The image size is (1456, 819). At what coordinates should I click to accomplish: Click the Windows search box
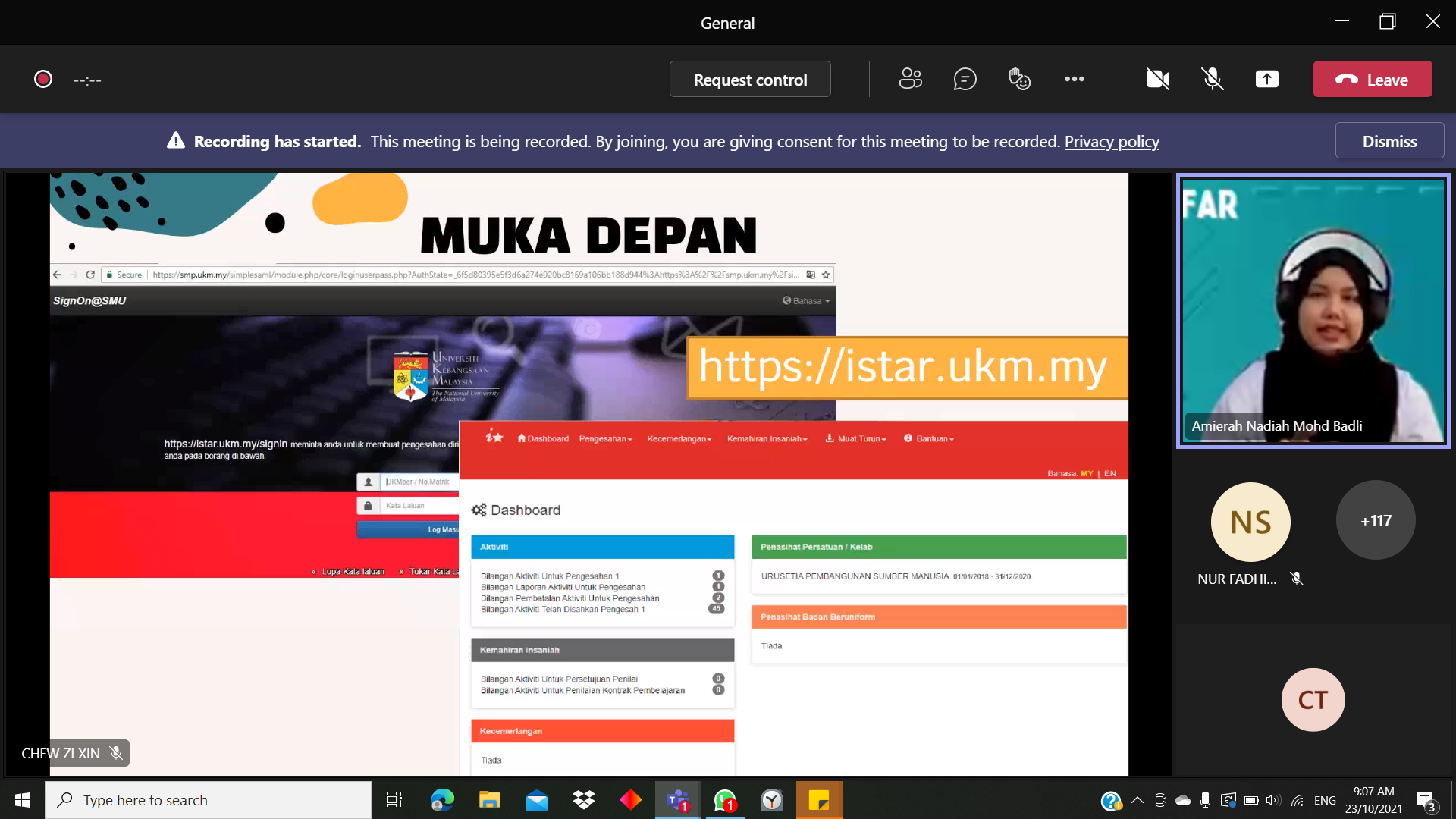point(209,800)
